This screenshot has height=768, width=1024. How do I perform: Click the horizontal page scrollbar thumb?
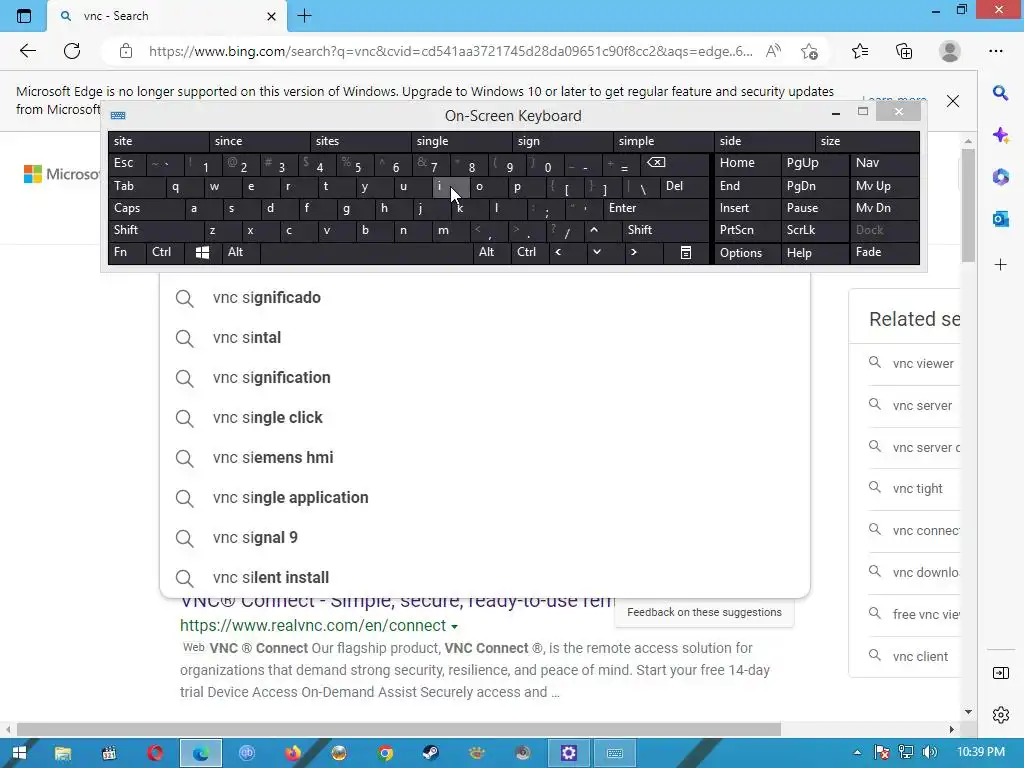point(399,729)
